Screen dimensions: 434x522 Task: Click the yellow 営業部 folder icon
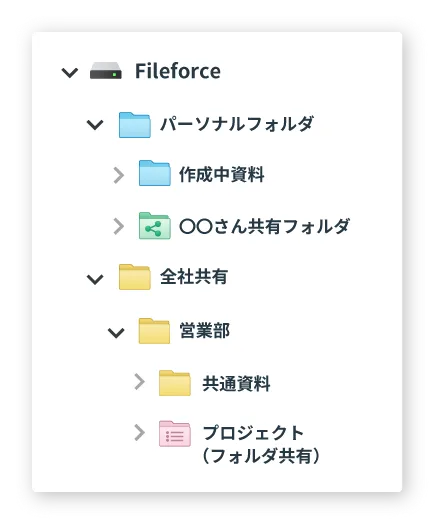(154, 331)
